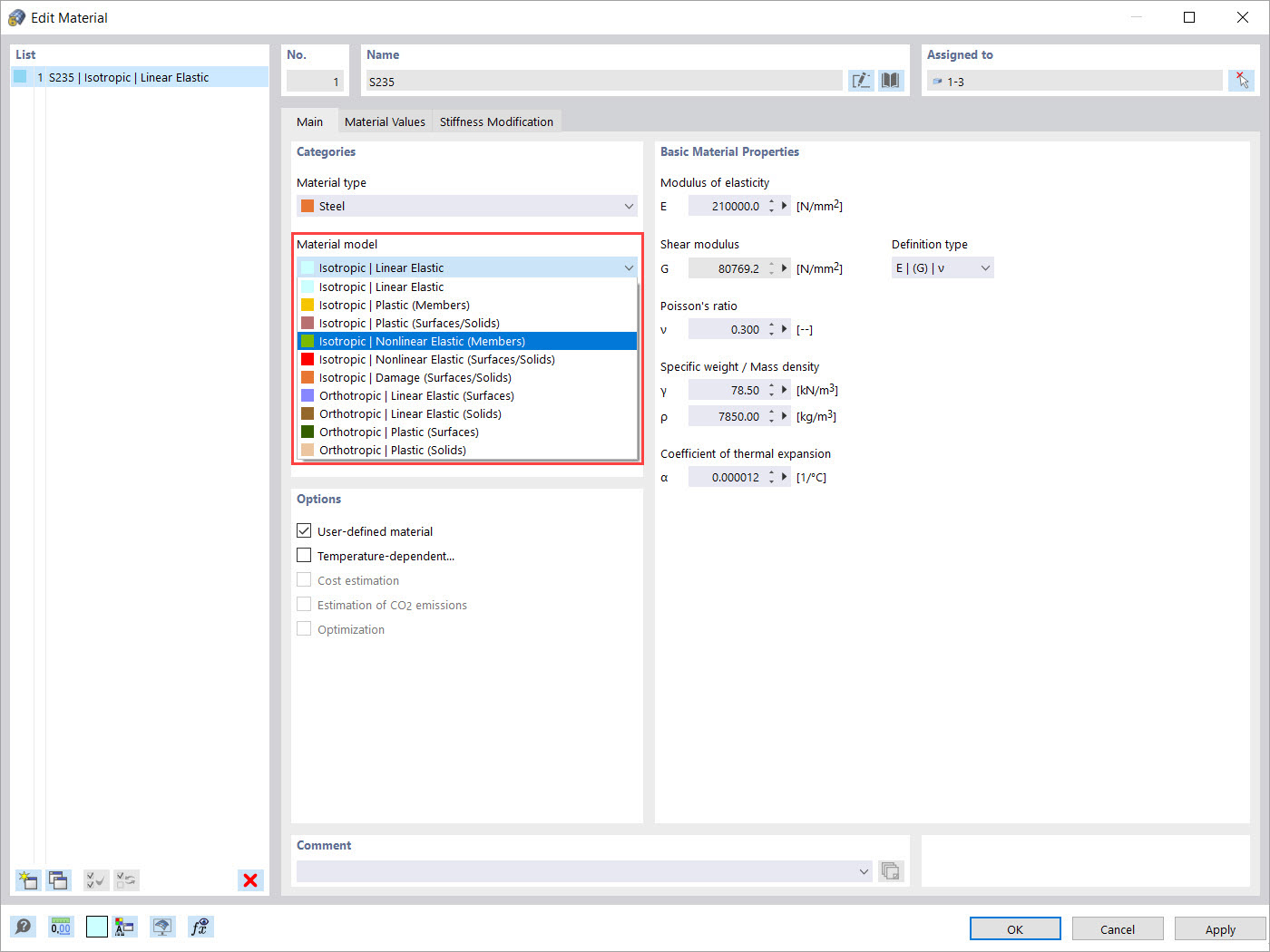The height and width of the screenshot is (952, 1270).
Task: Click the bottom toolbar icon right of cyan color box
Action: (x=124, y=927)
